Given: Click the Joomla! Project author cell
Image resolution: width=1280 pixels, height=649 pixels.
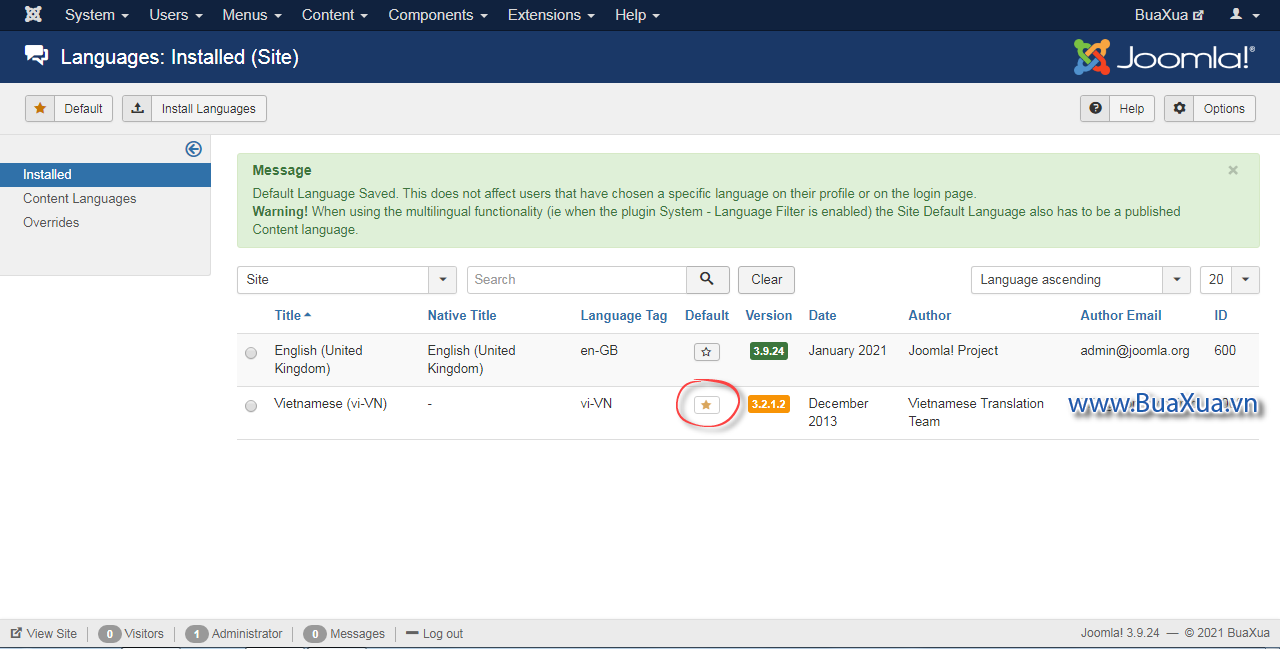Looking at the screenshot, I should click(x=954, y=351).
